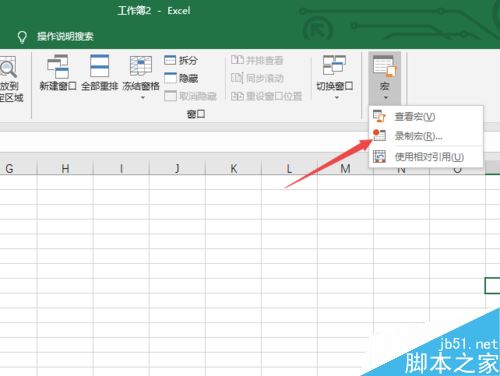Click the New Window (新建窗口) icon
This screenshot has width=500, height=376.
click(58, 66)
